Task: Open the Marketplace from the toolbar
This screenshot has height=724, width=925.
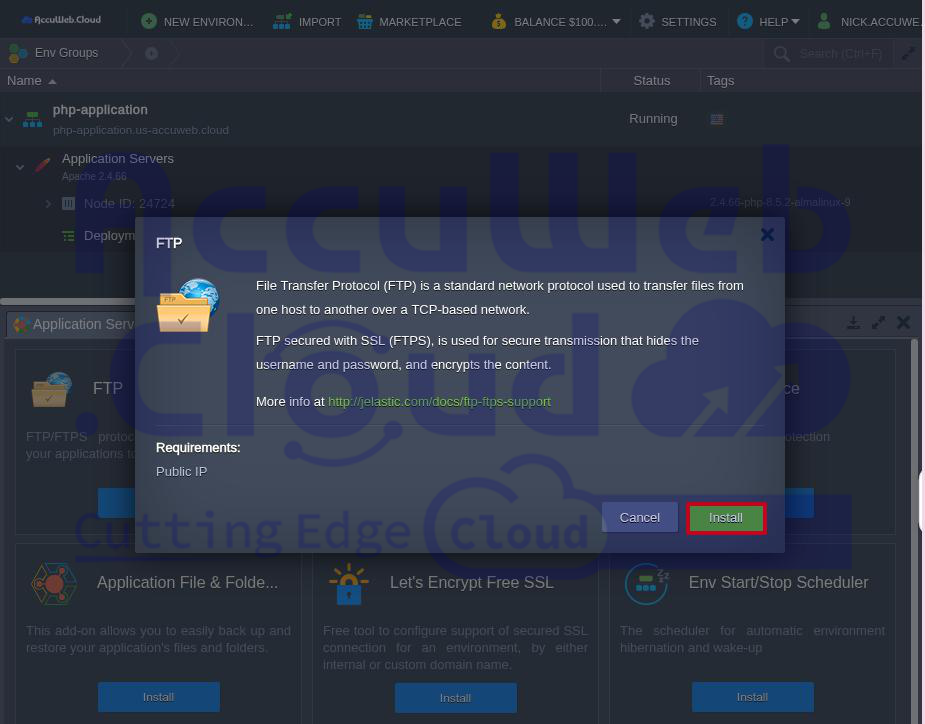Action: pos(409,21)
